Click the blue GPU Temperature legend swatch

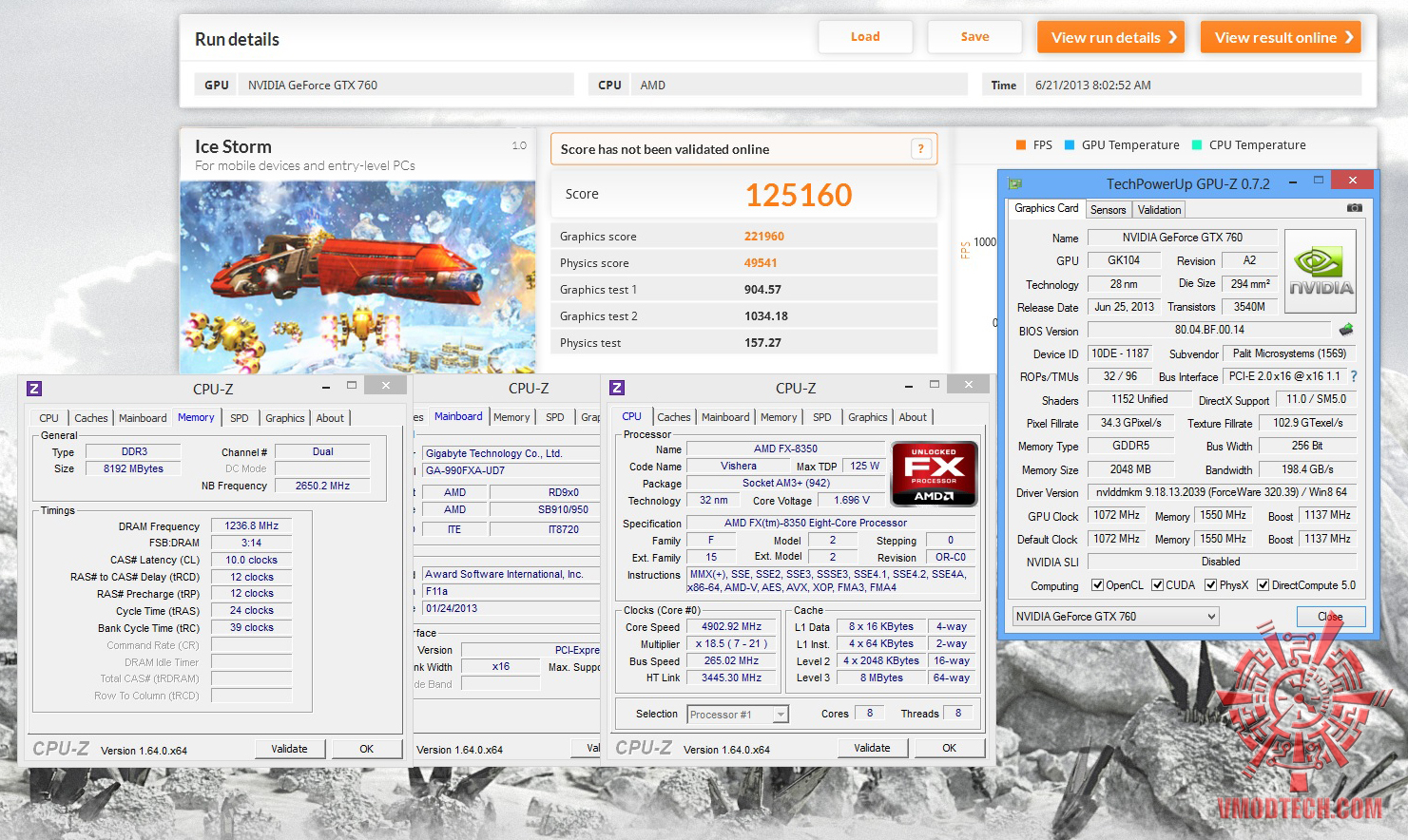pos(1070,145)
